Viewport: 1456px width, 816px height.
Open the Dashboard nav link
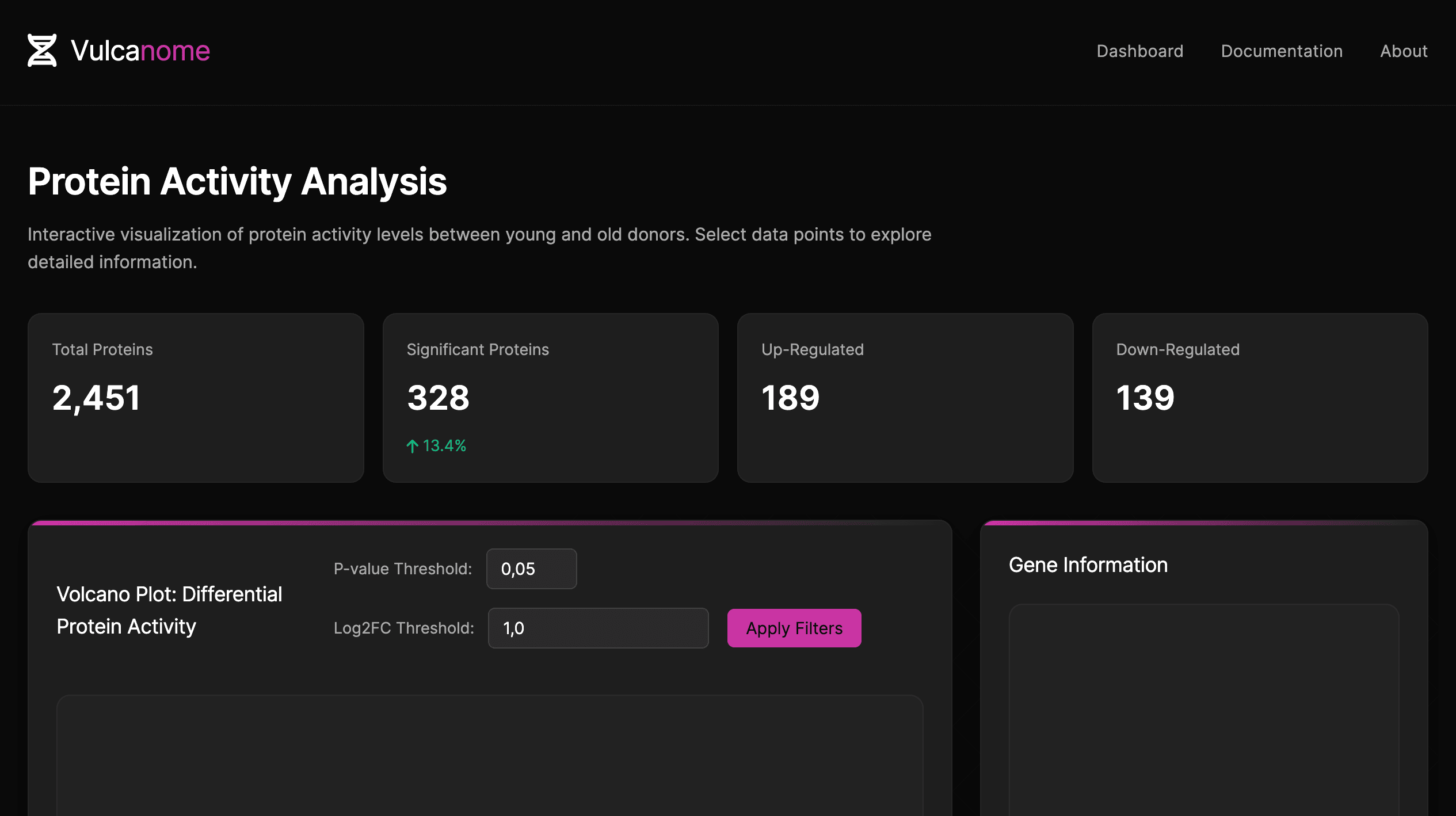(x=1139, y=51)
